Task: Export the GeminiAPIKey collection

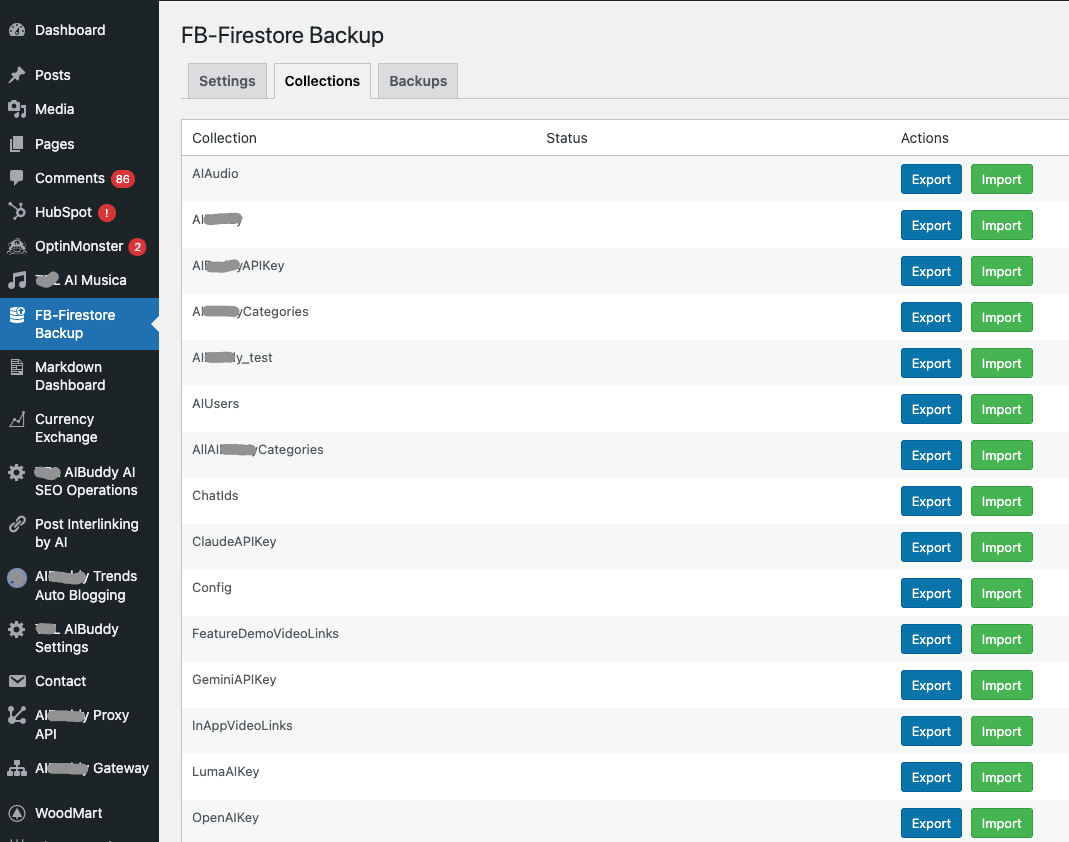Action: 931,685
